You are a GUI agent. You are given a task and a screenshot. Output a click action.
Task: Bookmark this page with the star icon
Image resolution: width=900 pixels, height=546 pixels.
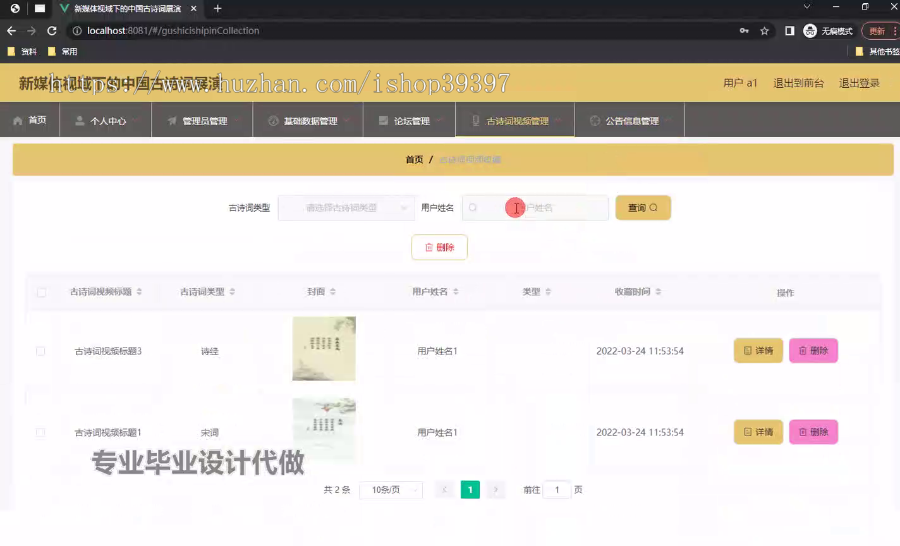(765, 31)
